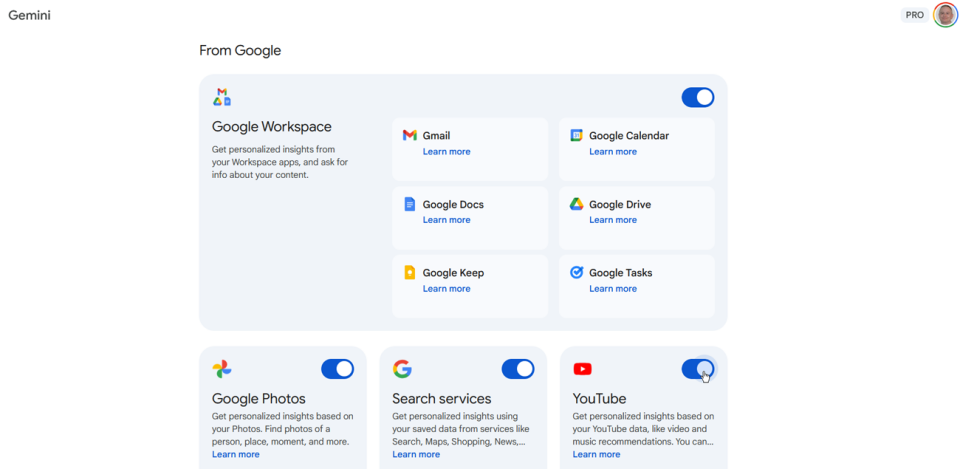Click the Google Workspace combined apps icon

[222, 97]
